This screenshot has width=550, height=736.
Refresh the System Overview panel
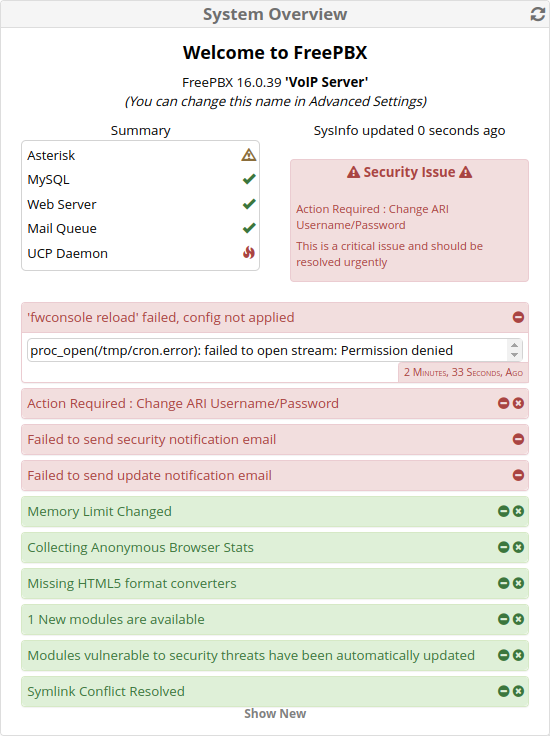pos(537,14)
